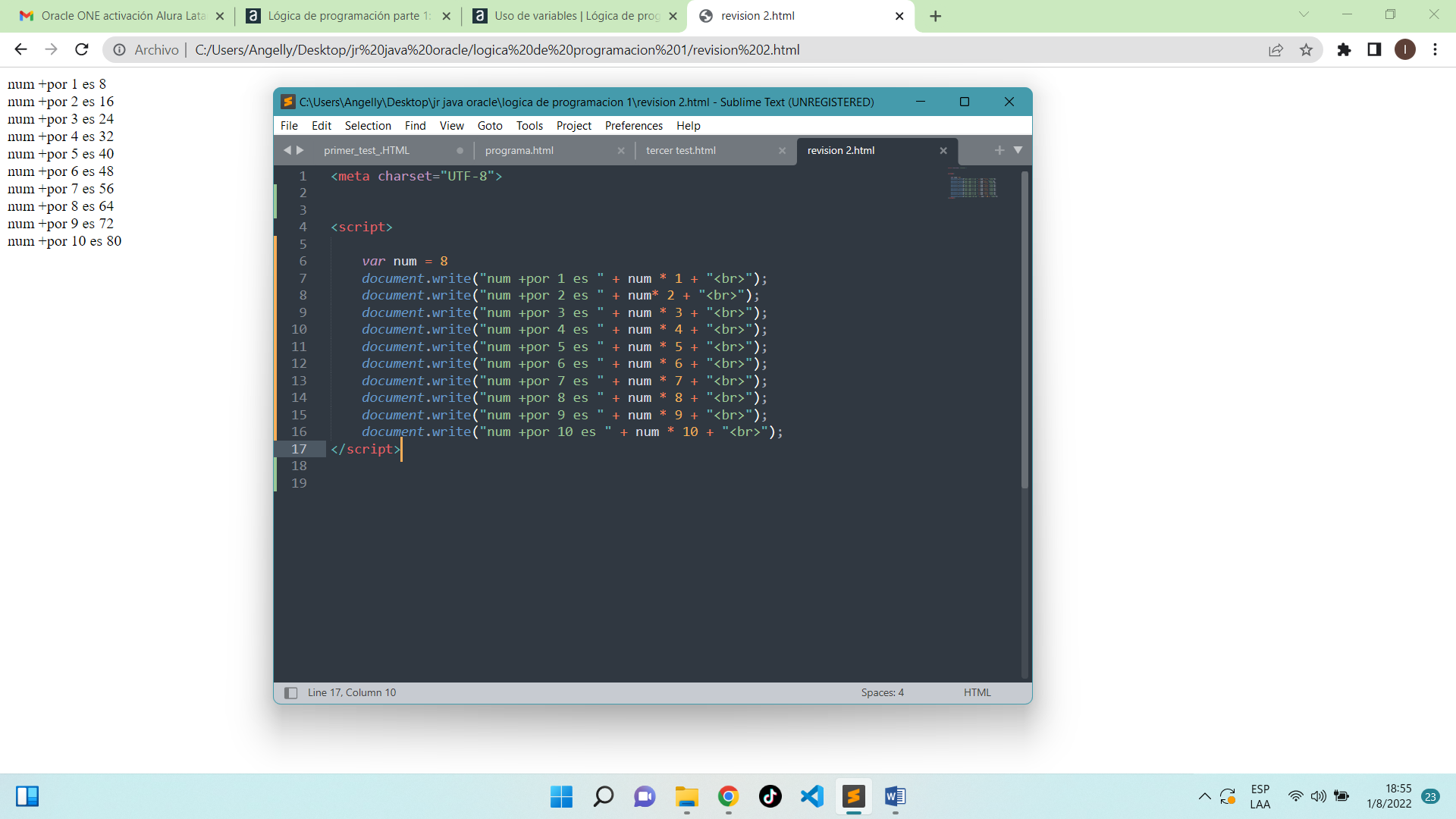The image size is (1456, 819).
Task: Open the Windows Start button
Action: (x=561, y=796)
